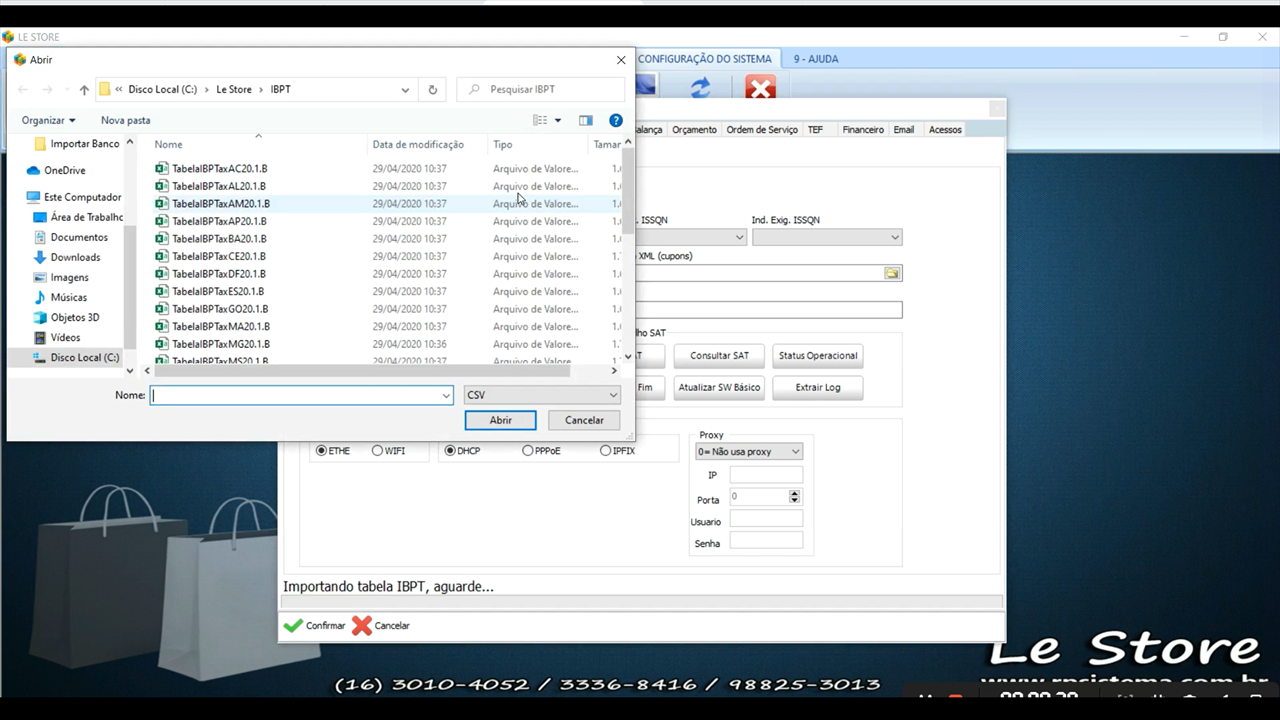Click the blue refresh toolbar icon
Viewport: 1280px width, 720px height.
pyautogui.click(x=701, y=88)
